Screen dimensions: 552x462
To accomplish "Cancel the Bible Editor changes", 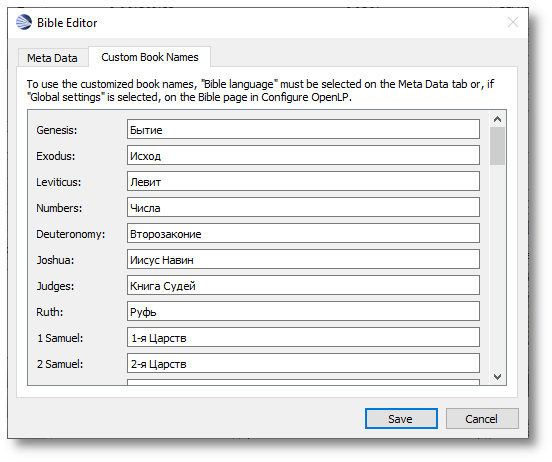I will click(x=482, y=418).
